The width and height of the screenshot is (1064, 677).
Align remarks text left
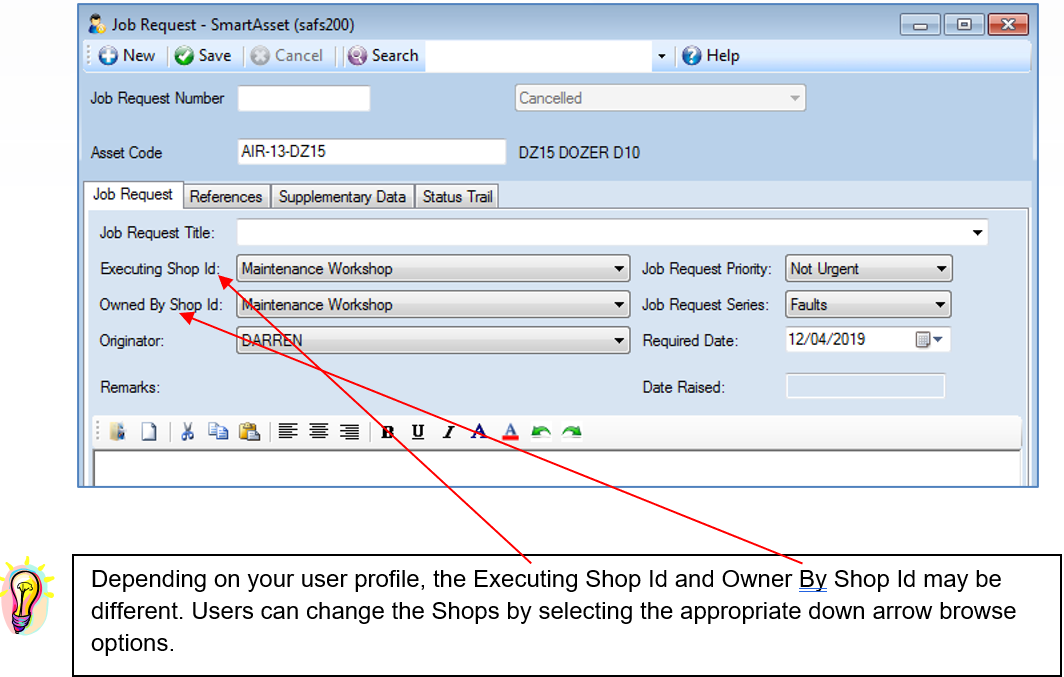click(x=288, y=431)
